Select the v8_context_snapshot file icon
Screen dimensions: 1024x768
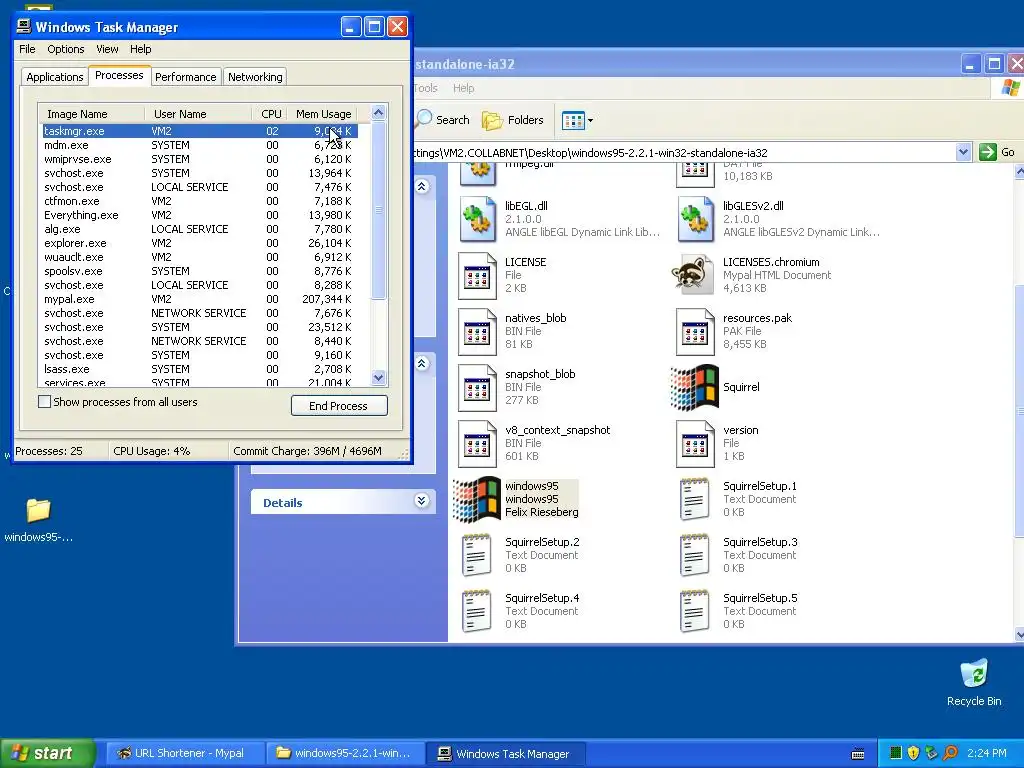[x=477, y=444]
